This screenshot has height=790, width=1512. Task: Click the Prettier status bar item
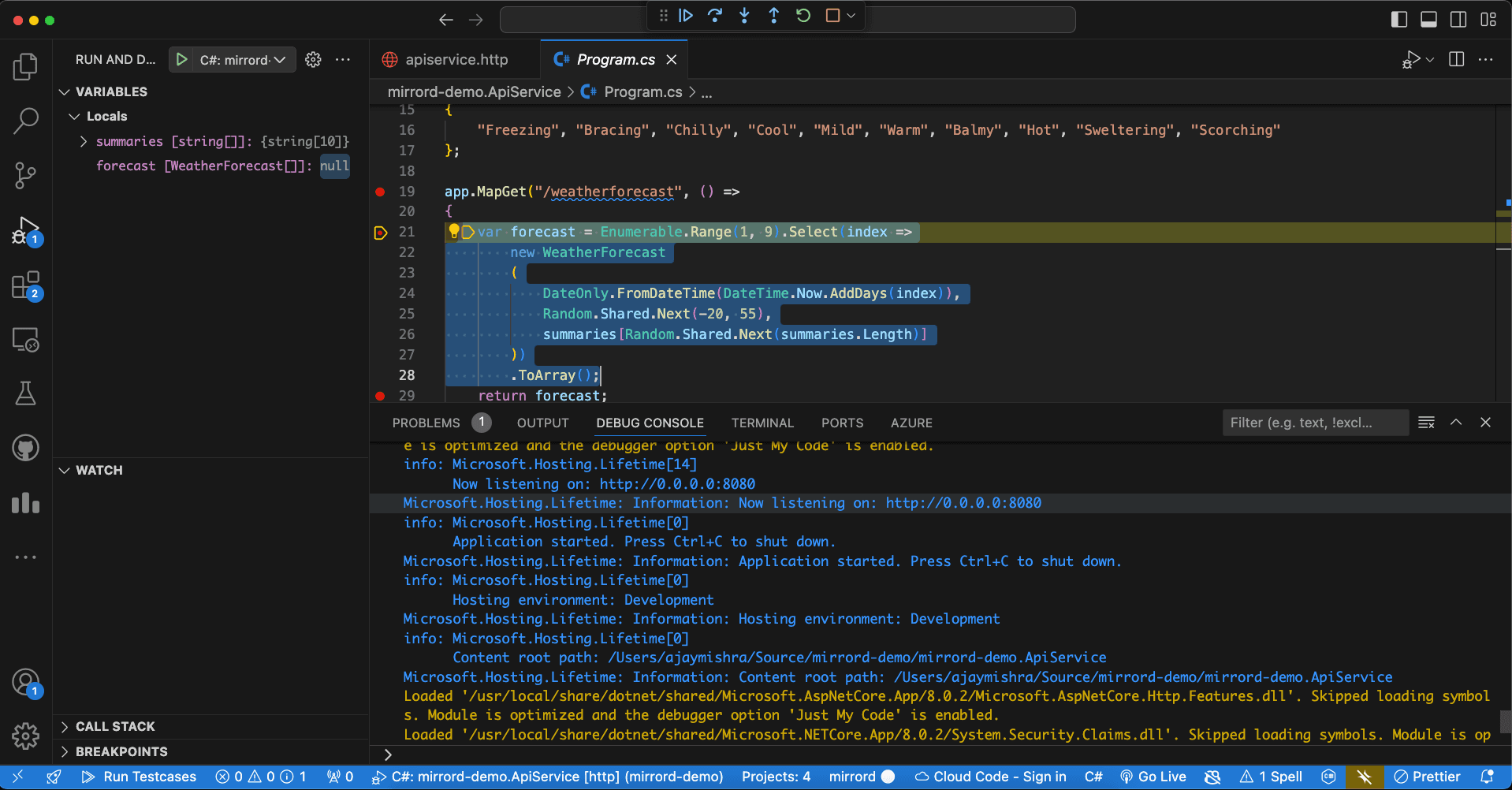(x=1427, y=777)
